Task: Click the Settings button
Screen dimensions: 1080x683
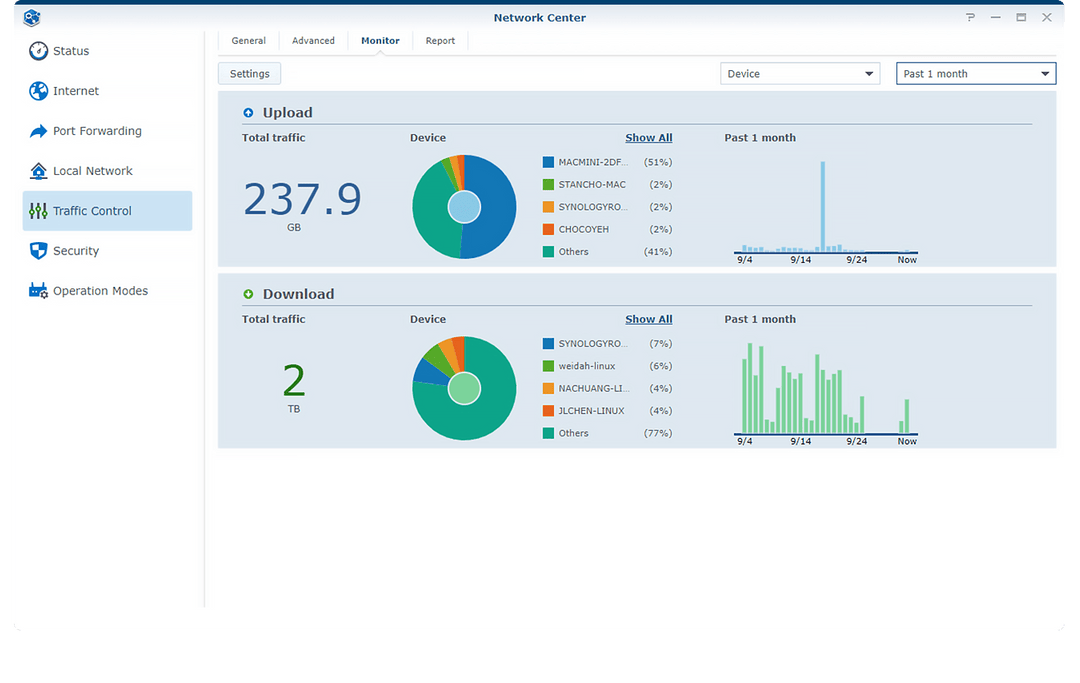Action: coord(249,74)
